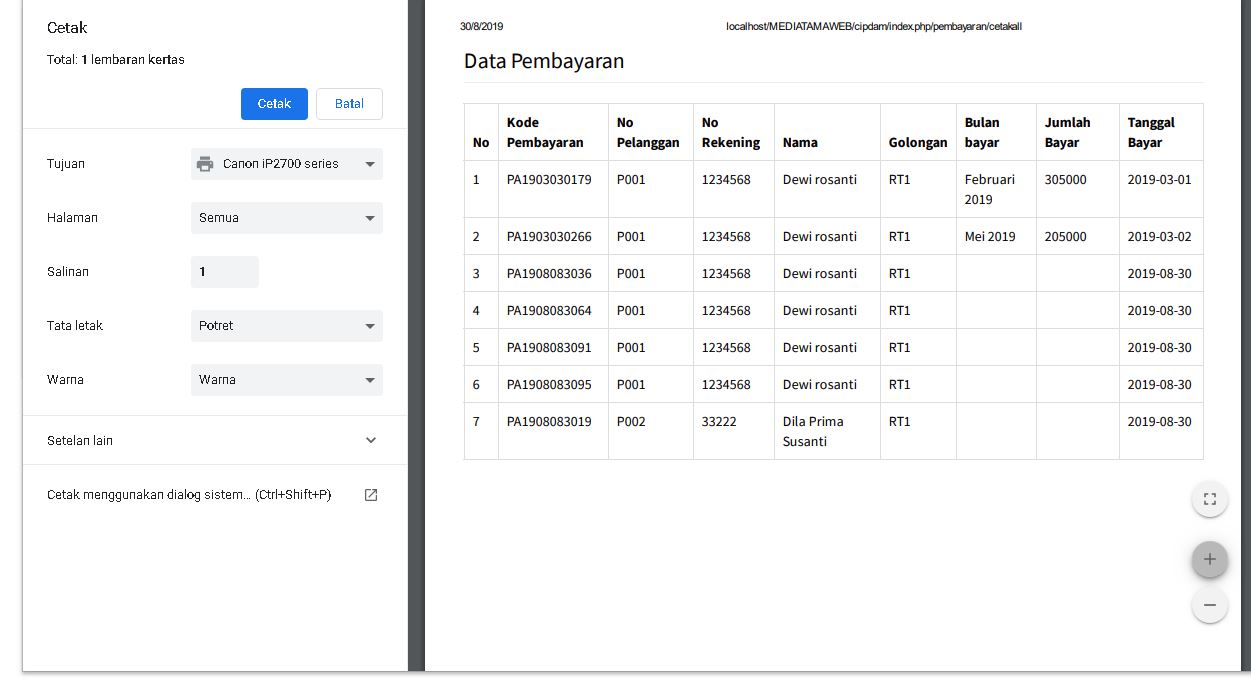
Task: Click the Total 1 lembaran kertas text
Action: click(x=116, y=60)
